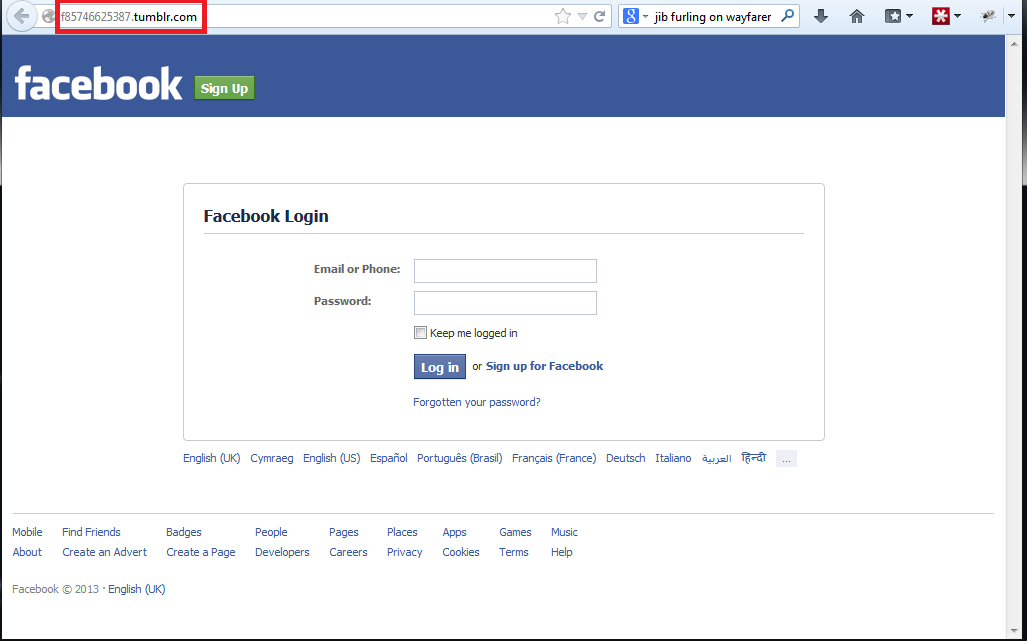
Task: Open Pages footer link
Action: pyautogui.click(x=344, y=532)
